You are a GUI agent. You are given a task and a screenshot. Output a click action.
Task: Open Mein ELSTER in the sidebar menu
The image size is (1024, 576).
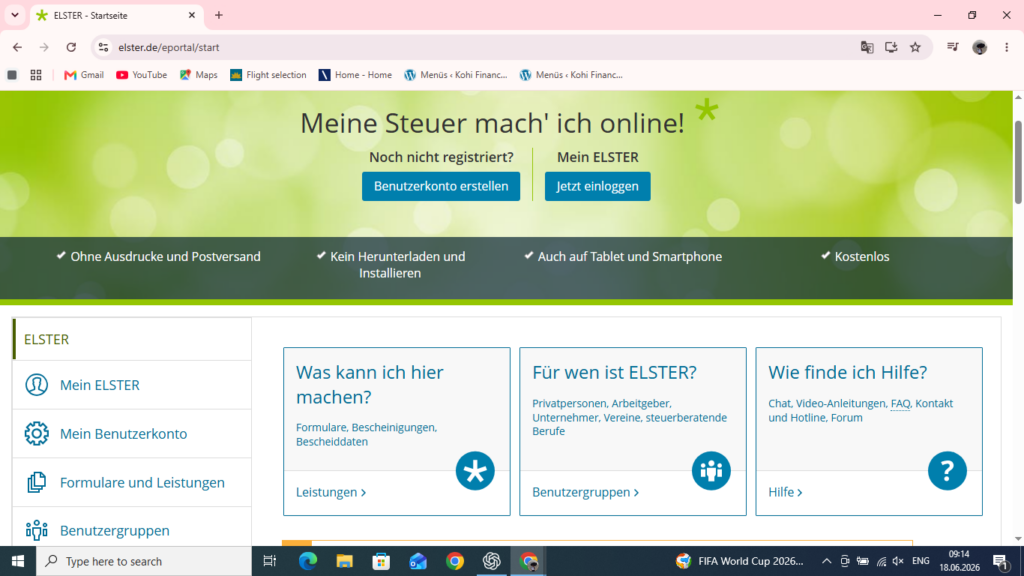click(x=133, y=385)
